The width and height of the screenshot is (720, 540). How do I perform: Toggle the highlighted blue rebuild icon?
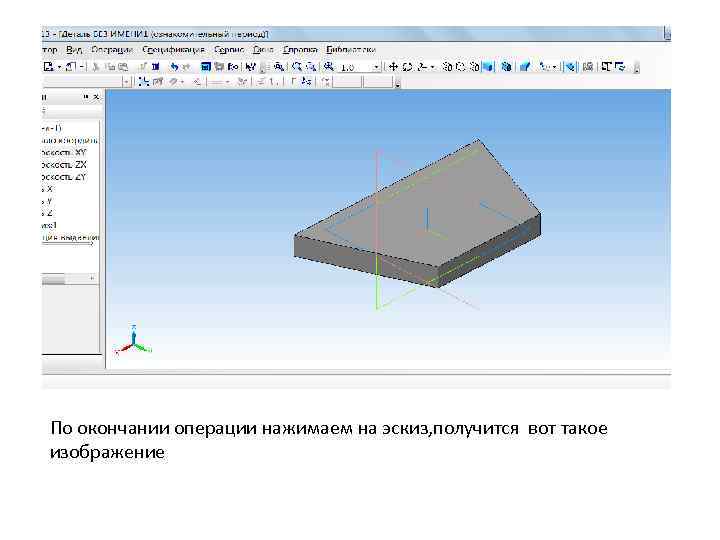point(570,67)
